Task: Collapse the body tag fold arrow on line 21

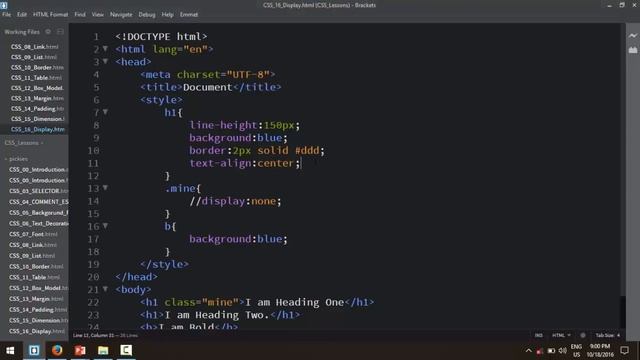Action: [x=105, y=289]
